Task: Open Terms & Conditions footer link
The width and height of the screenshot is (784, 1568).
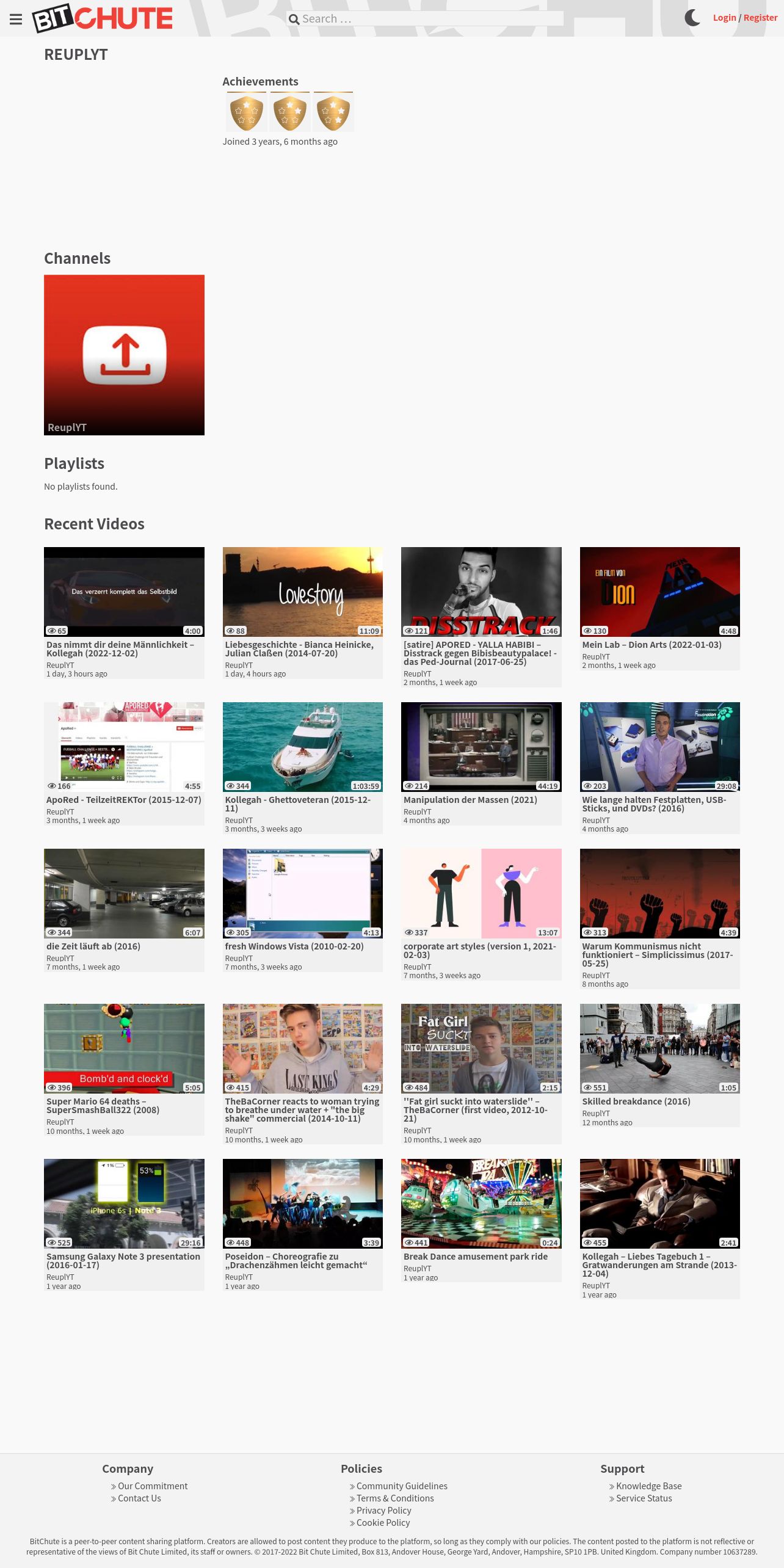Action: [395, 1498]
